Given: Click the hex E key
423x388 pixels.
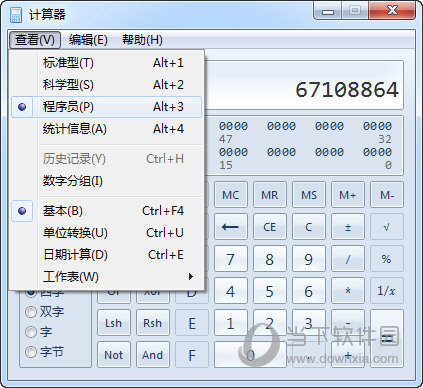Looking at the screenshot, I should click(192, 323).
